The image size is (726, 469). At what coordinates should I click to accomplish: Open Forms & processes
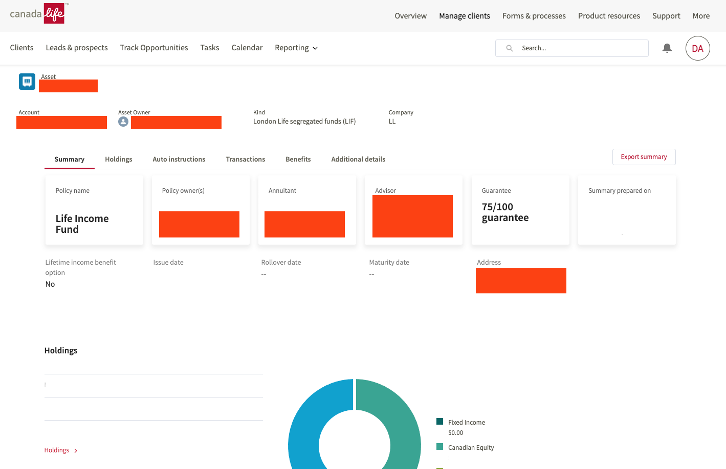534,16
